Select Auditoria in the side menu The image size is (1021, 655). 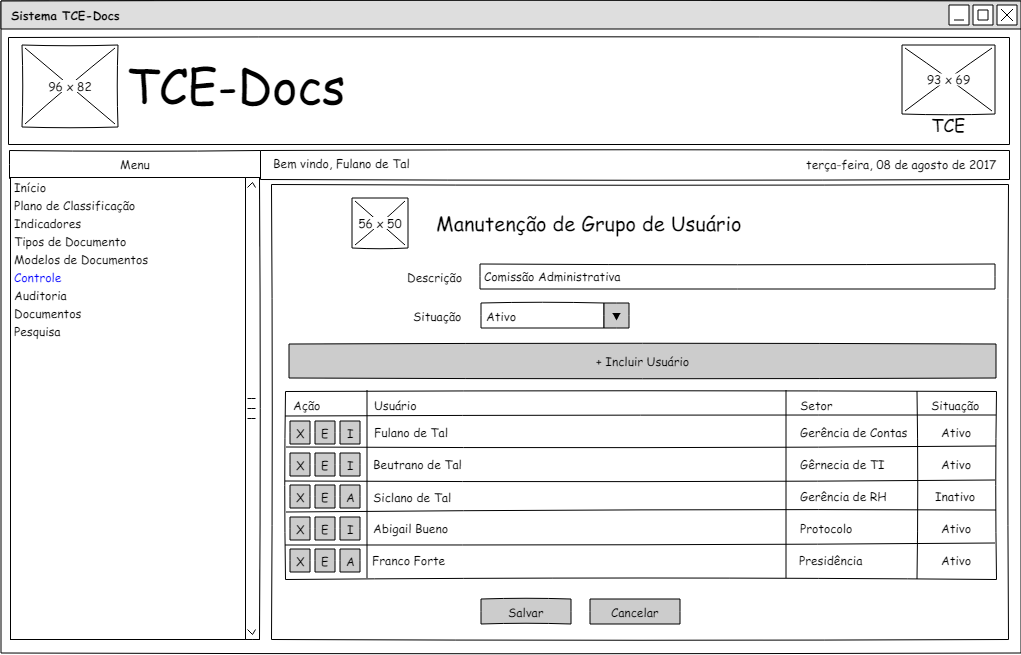tap(41, 296)
